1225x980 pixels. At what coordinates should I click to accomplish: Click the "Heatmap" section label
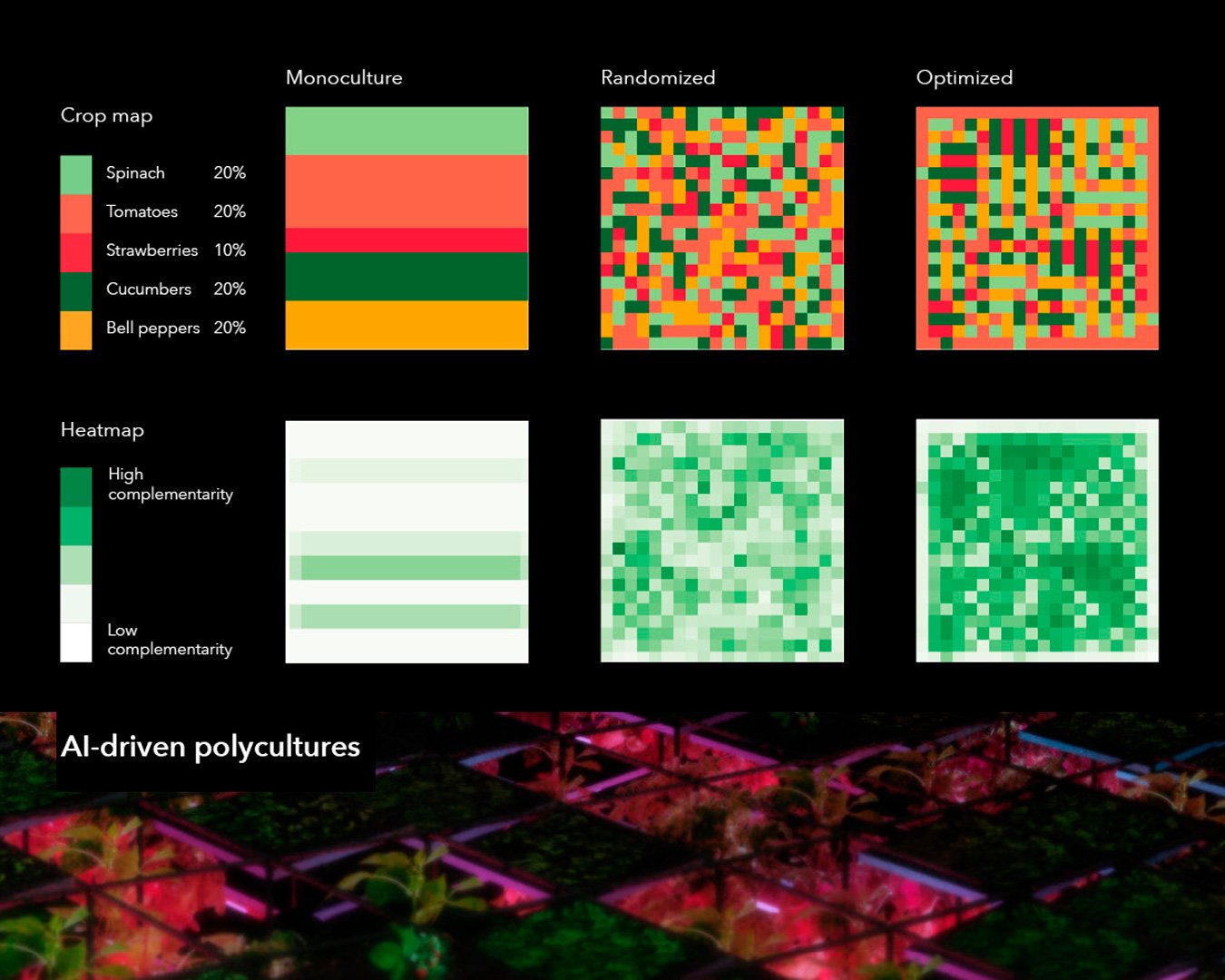click(x=102, y=430)
